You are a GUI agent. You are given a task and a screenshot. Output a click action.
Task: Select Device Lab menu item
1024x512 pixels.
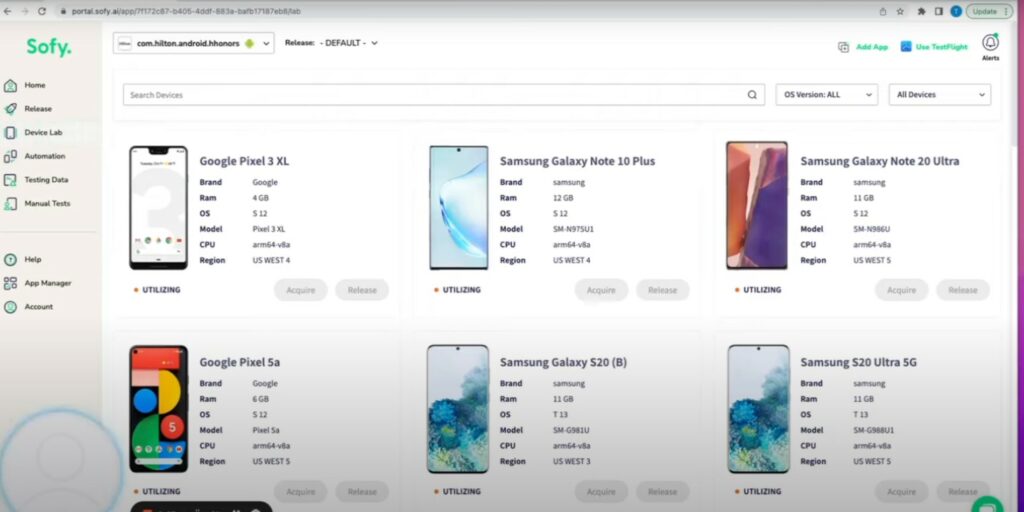tap(44, 133)
